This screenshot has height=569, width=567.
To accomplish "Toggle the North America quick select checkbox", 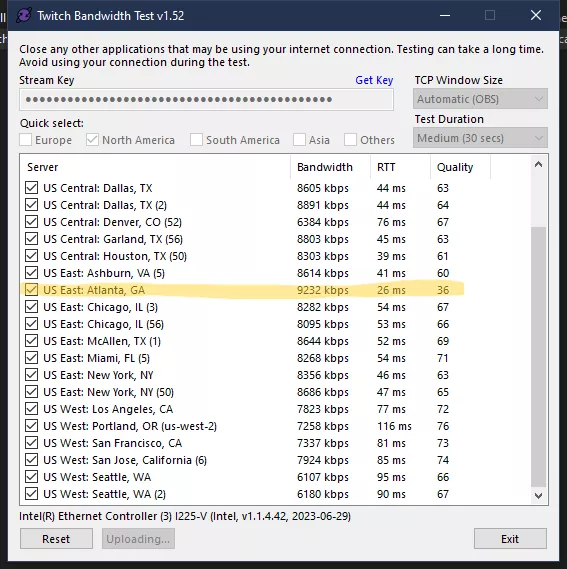I will tap(92, 140).
